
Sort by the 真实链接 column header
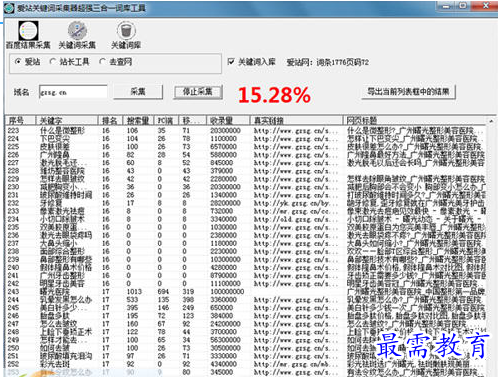296,120
